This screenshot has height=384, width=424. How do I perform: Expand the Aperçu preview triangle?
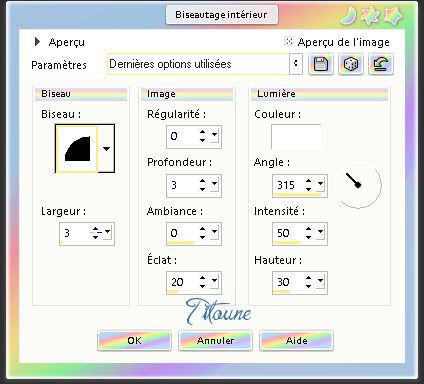tap(37, 42)
